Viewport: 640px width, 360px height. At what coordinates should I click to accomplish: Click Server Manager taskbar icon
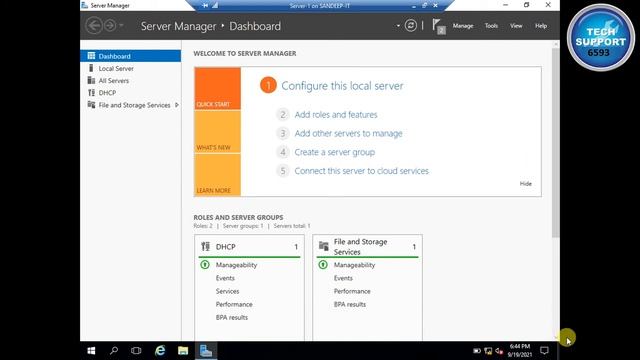pos(206,351)
